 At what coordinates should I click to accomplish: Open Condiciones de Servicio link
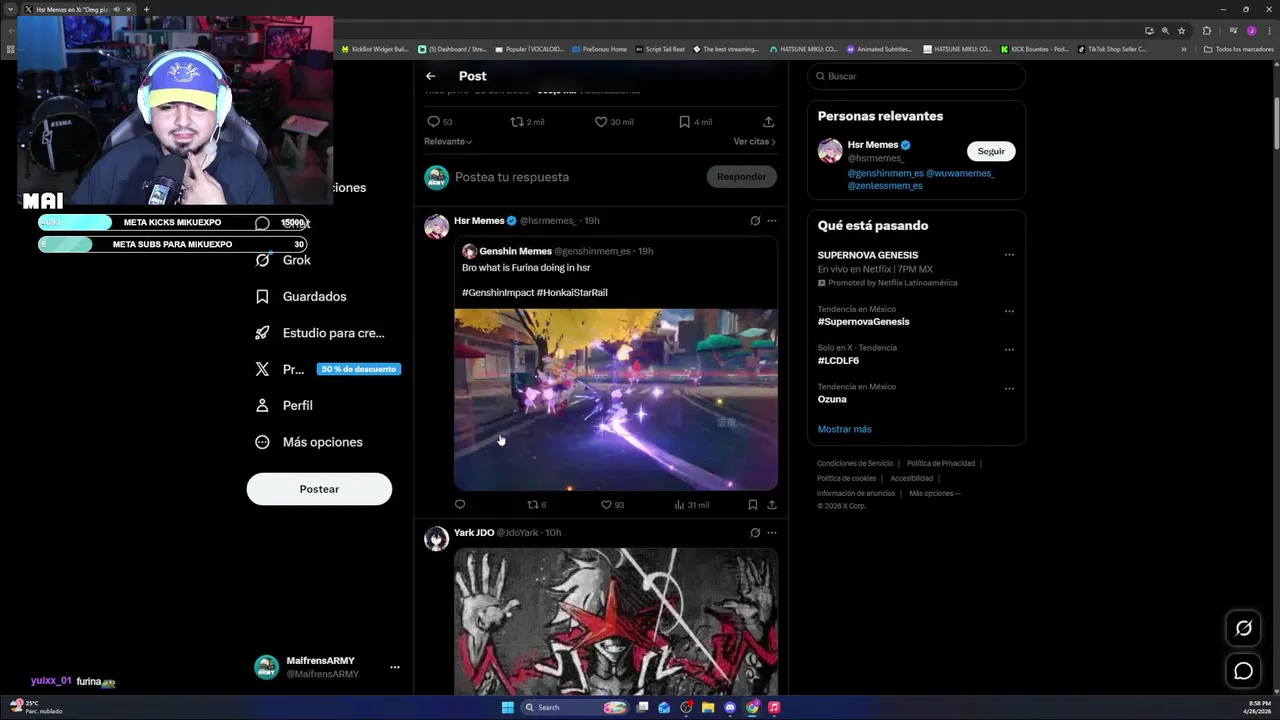855,464
